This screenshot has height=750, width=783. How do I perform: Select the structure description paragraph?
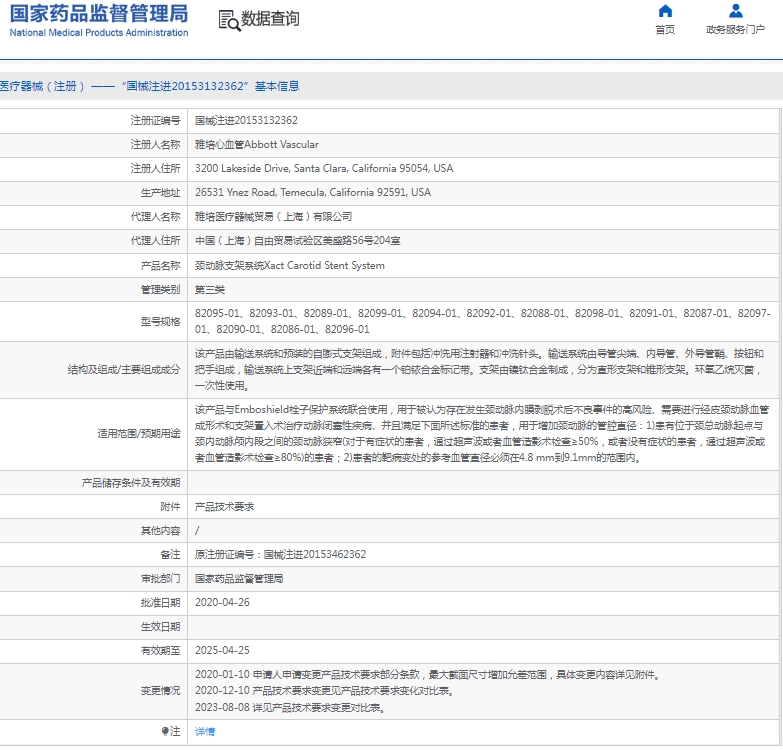coord(479,370)
